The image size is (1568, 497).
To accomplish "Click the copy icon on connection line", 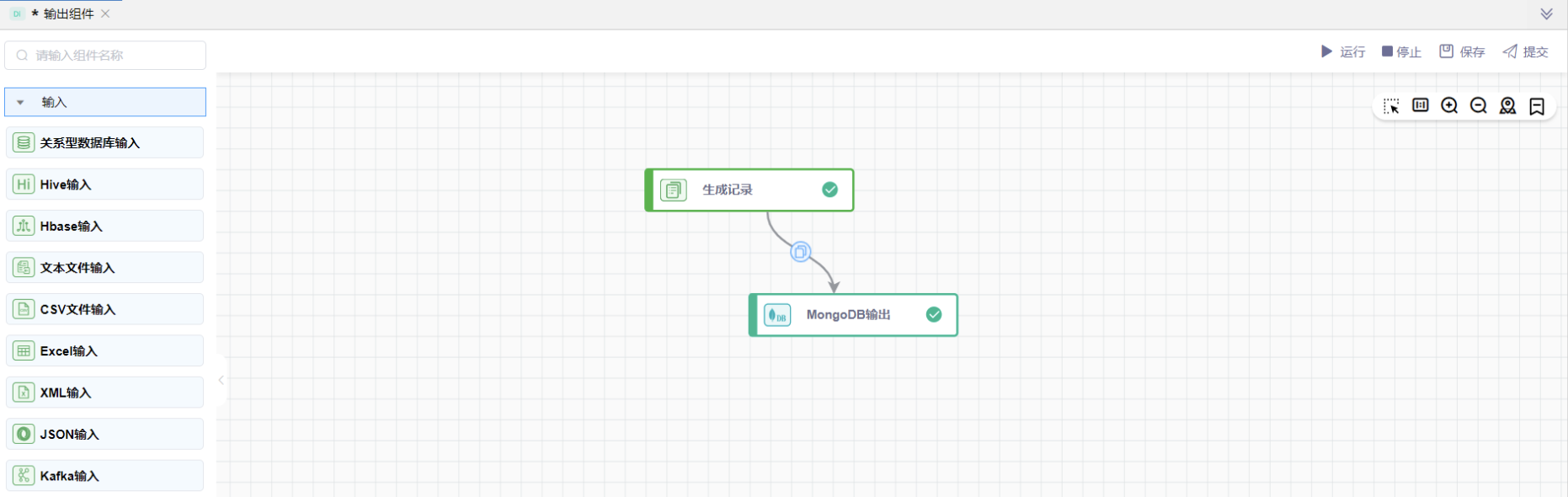I will (801, 251).
